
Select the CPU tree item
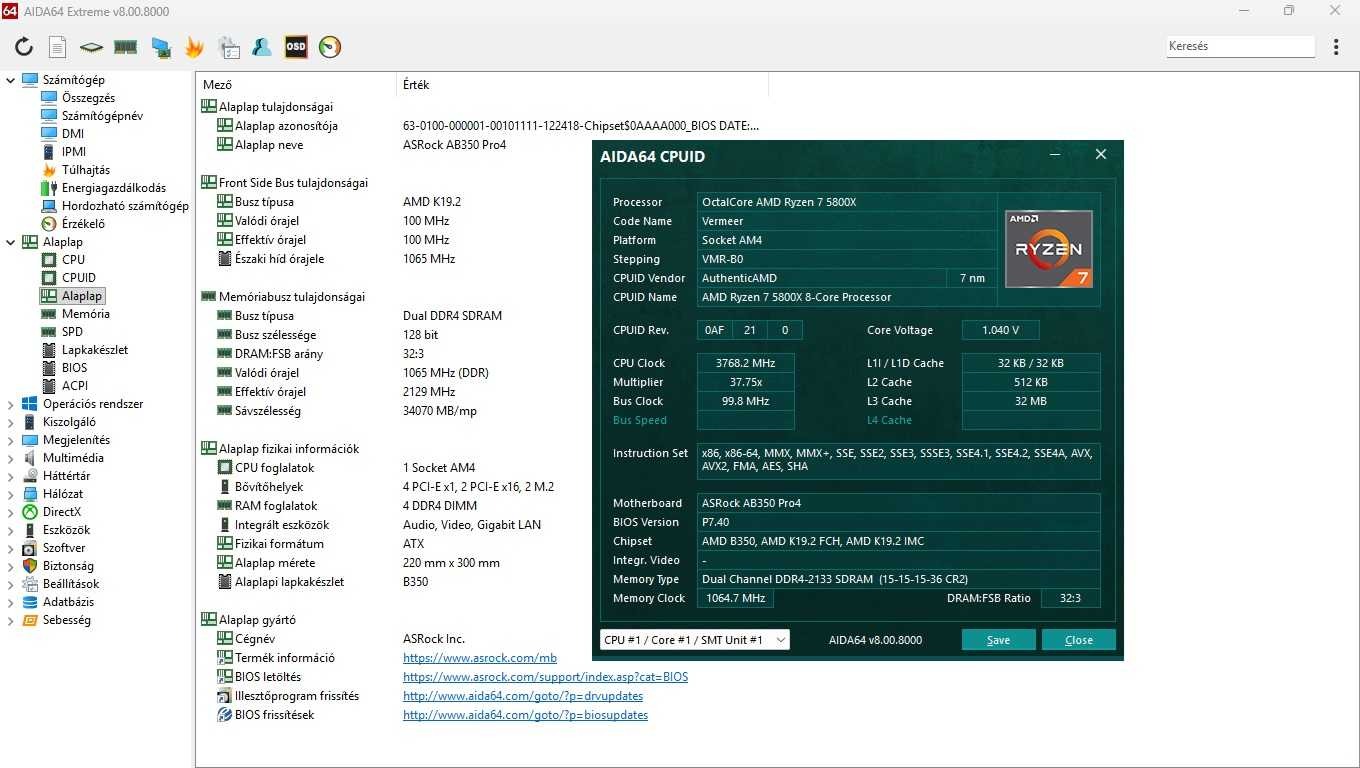(x=74, y=260)
